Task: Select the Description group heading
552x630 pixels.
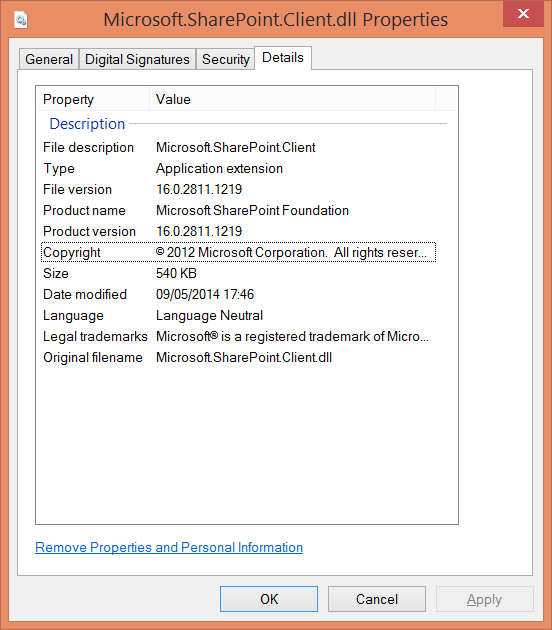Action: pos(87,124)
